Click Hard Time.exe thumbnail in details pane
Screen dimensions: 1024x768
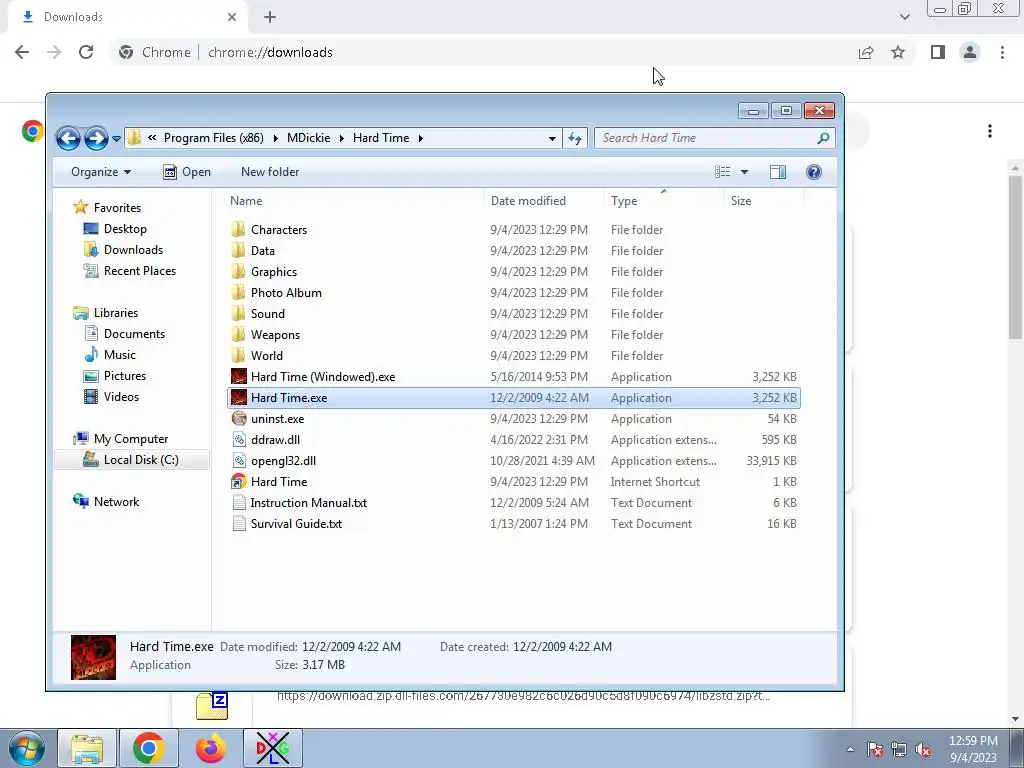coord(93,657)
